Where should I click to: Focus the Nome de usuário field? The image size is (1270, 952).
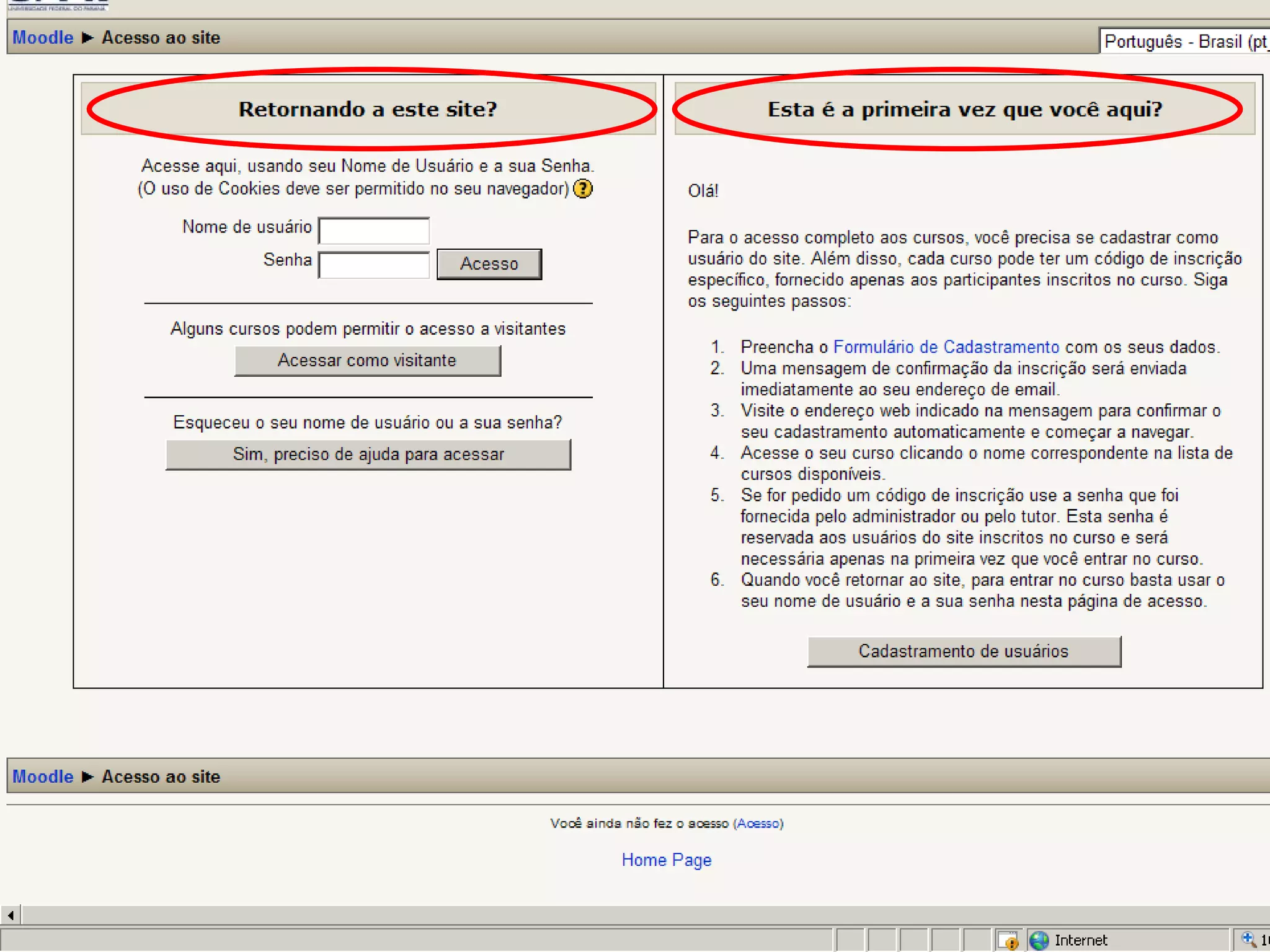click(373, 231)
